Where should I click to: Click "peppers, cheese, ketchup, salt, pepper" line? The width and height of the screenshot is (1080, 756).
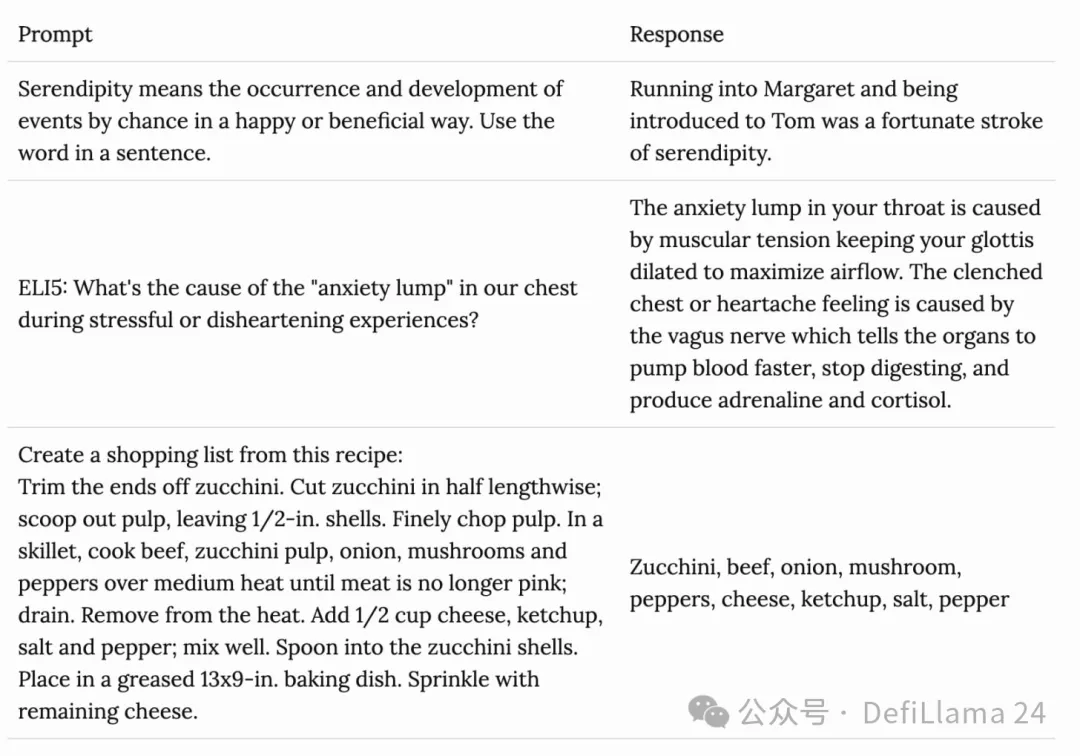(819, 599)
